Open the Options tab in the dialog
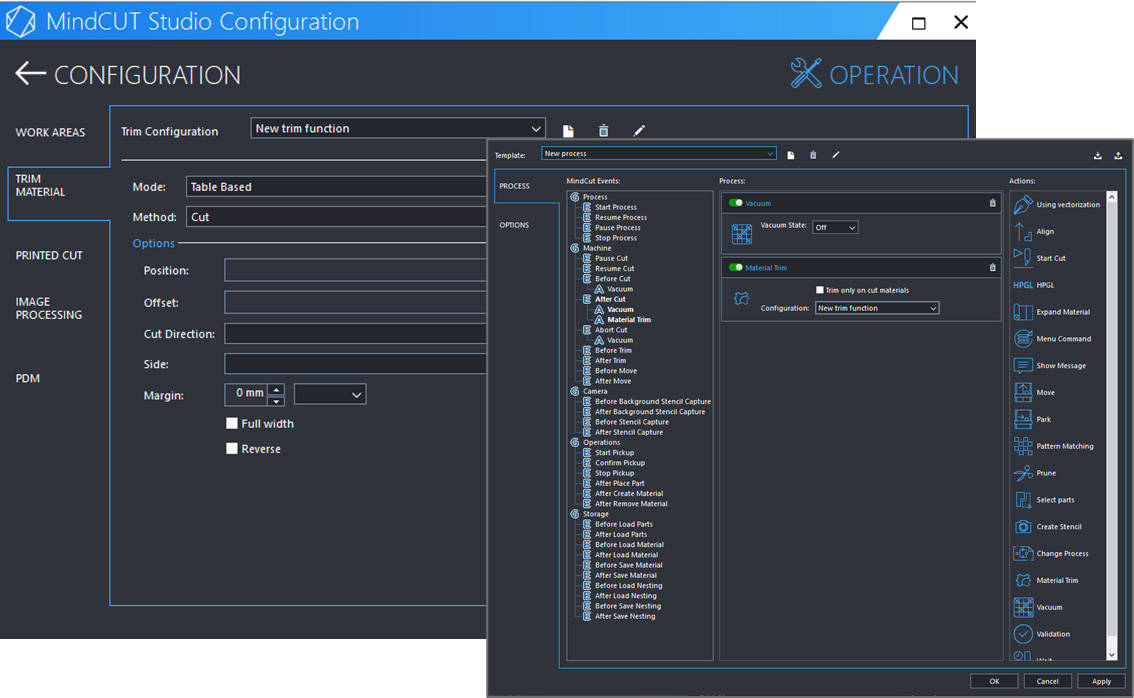The image size is (1134, 698). (514, 225)
